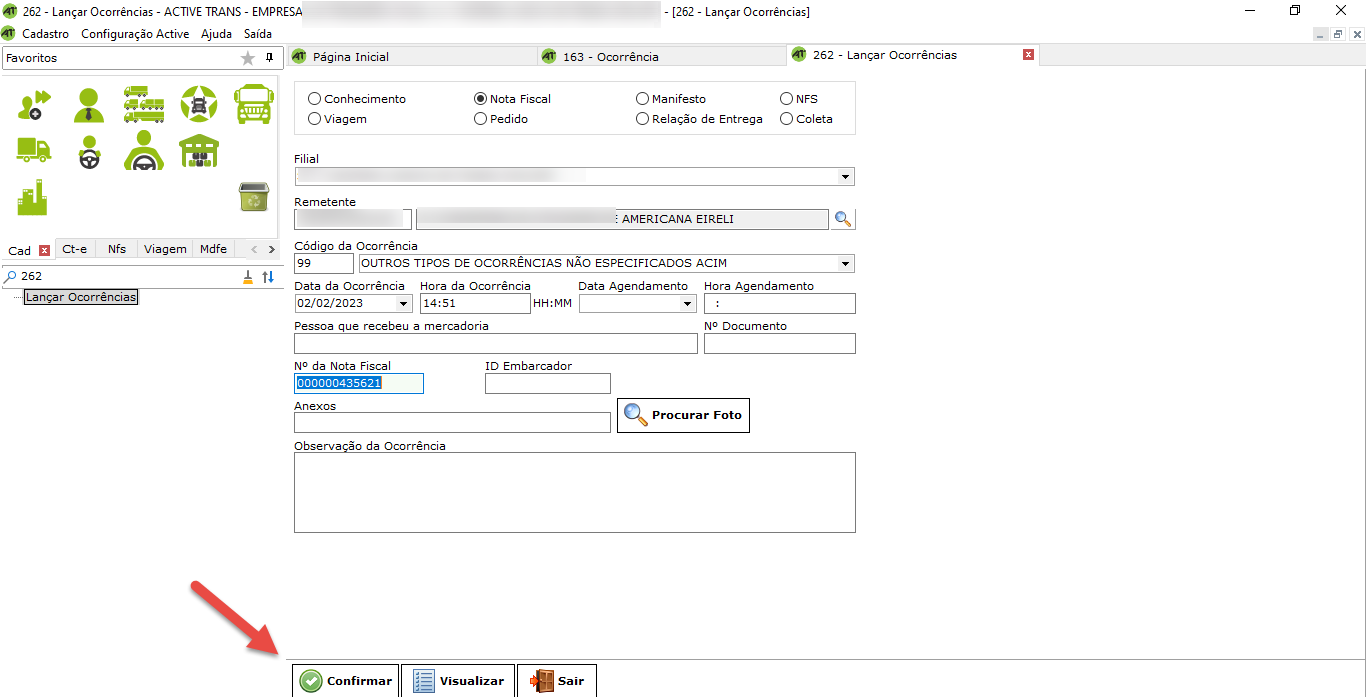The height and width of the screenshot is (697, 1366).
Task: Select Lançar Ocorrências in the tree
Action: pos(81,297)
